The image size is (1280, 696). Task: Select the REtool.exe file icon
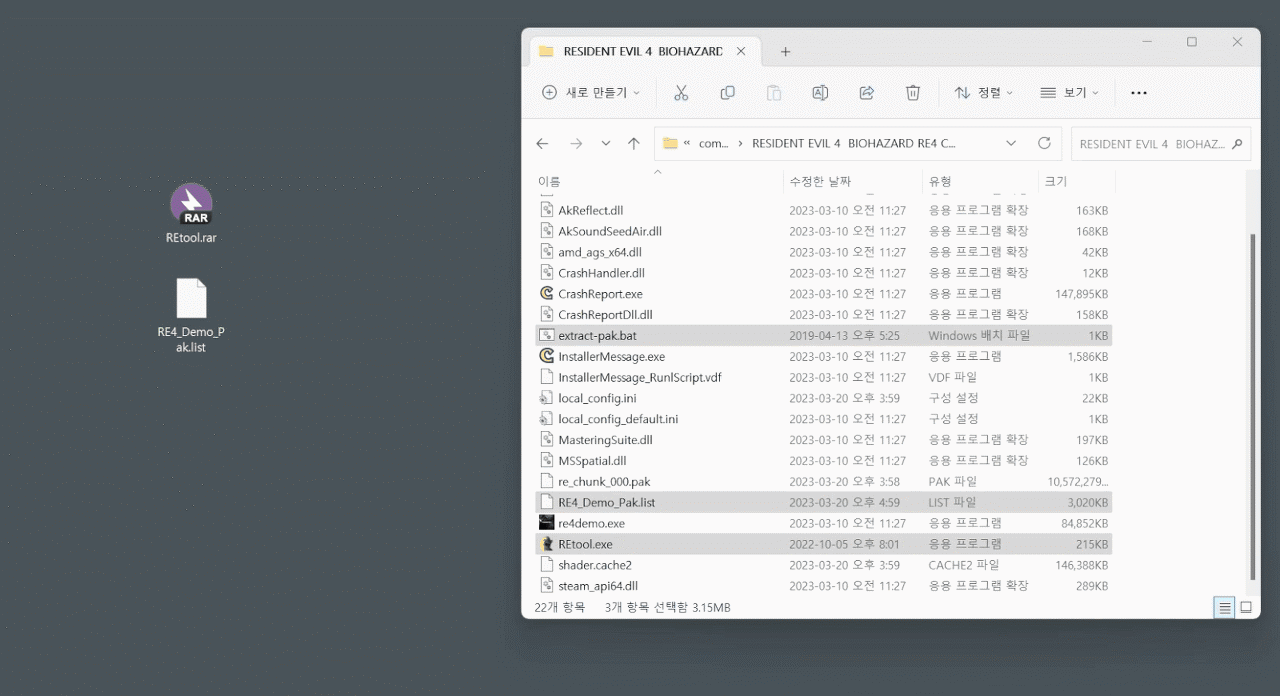(547, 544)
